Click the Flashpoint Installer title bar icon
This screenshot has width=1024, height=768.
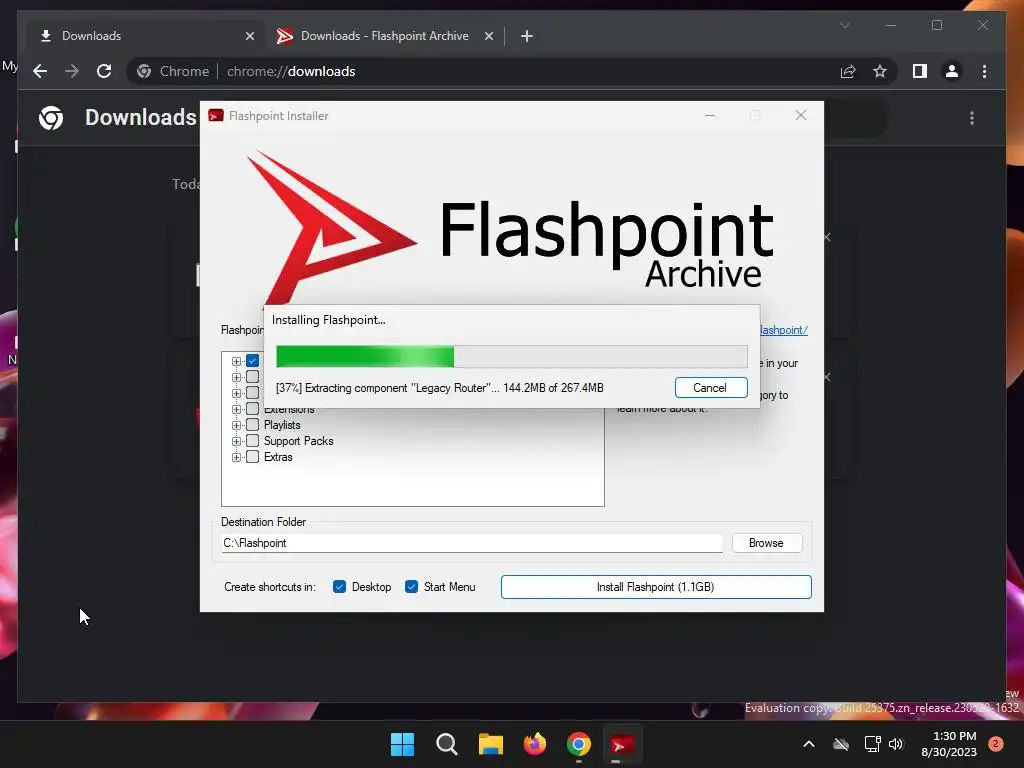pos(216,116)
